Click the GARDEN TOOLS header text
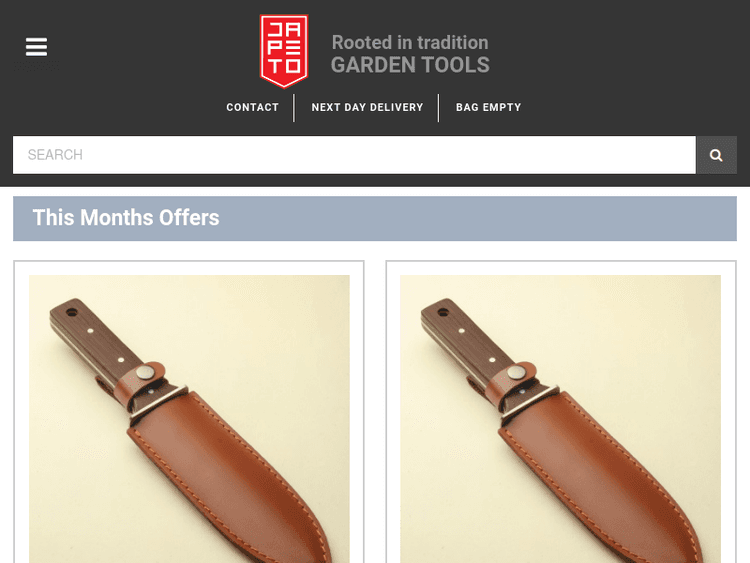750x563 pixels. click(410, 65)
